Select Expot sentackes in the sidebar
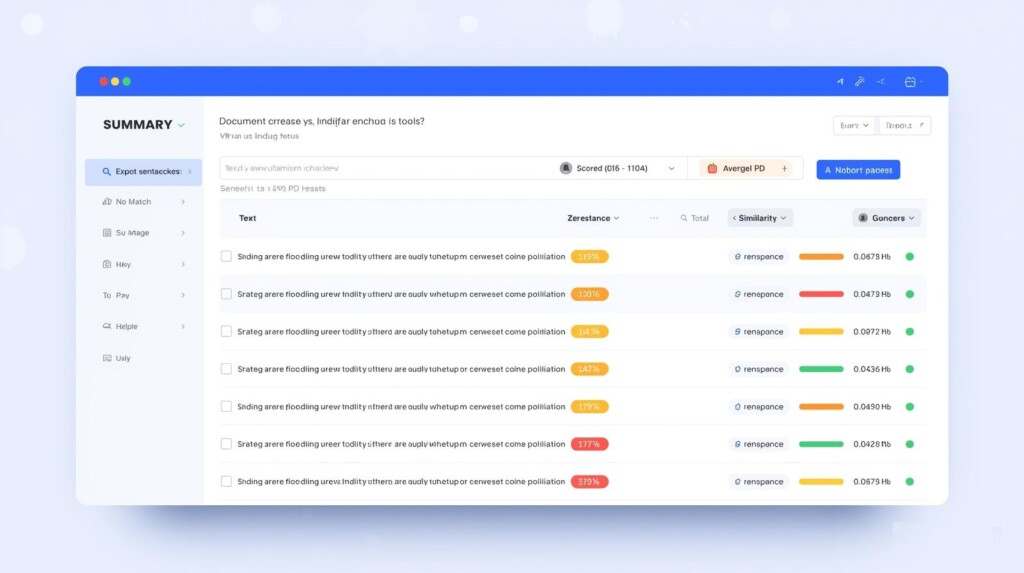Viewport: 1024px width, 573px height. tap(144, 172)
